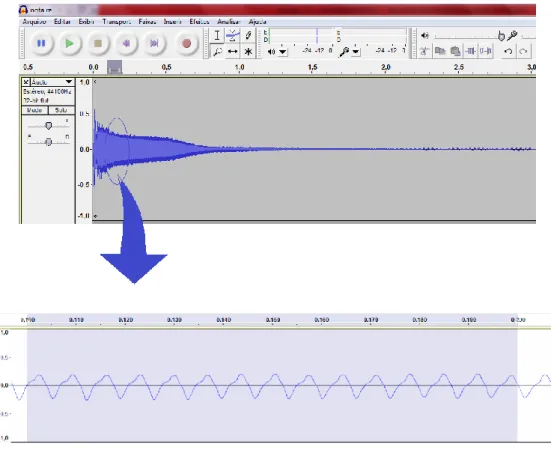Screen dimensions: 551x453
Task: Close the audio track with X
Action: 26,82
